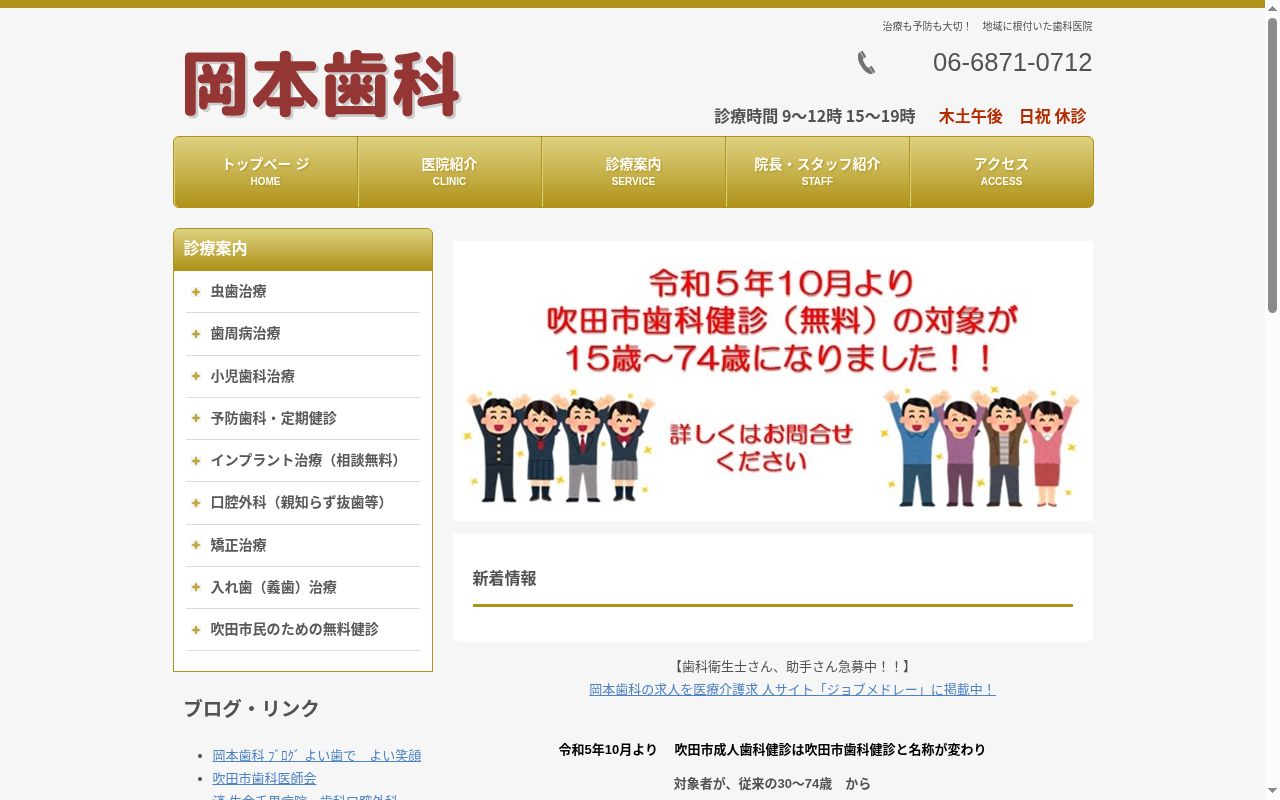Click the plus icon beside 予防歯科・定期健診
This screenshot has height=800, width=1280.
[196, 418]
